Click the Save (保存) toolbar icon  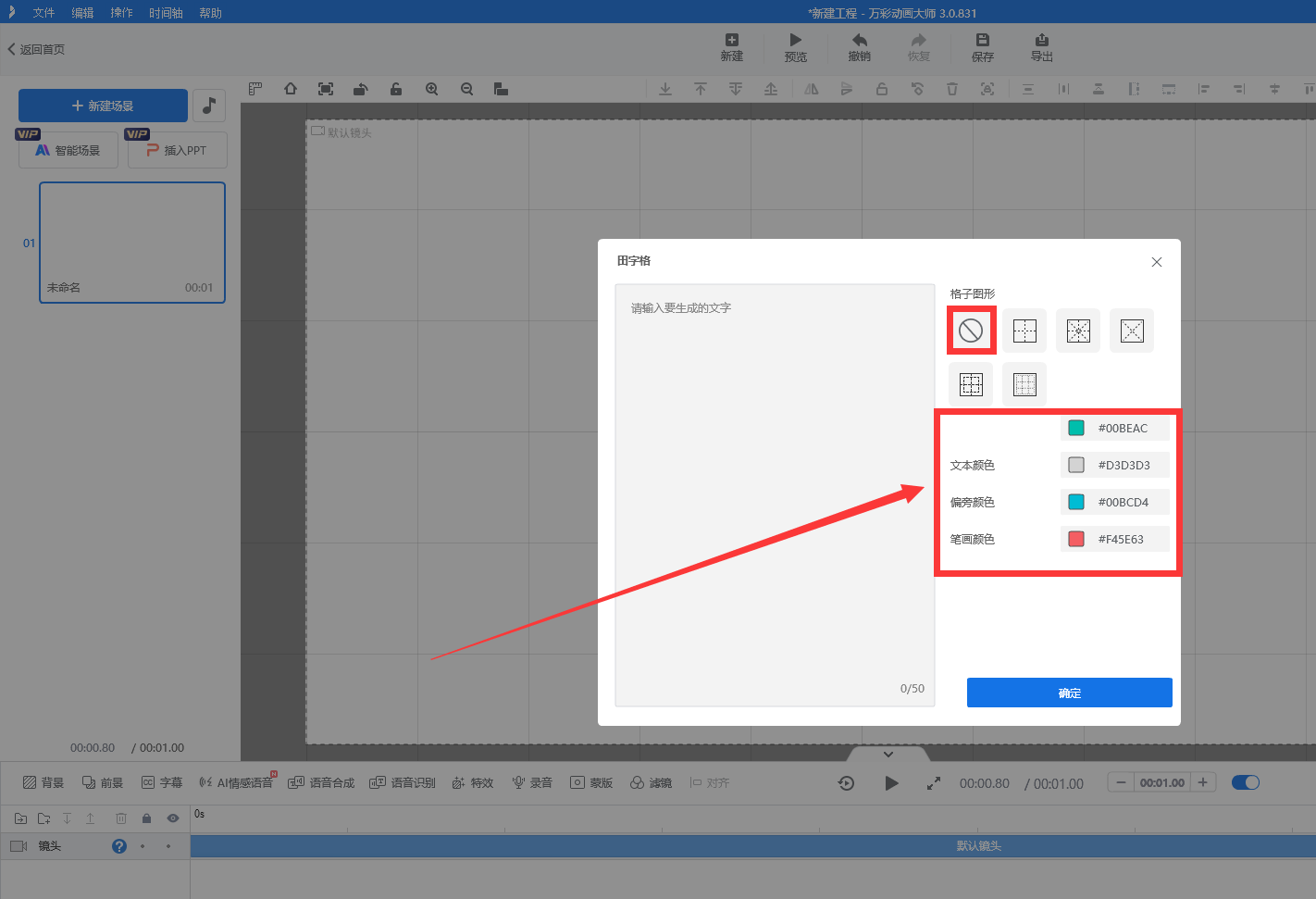click(982, 47)
